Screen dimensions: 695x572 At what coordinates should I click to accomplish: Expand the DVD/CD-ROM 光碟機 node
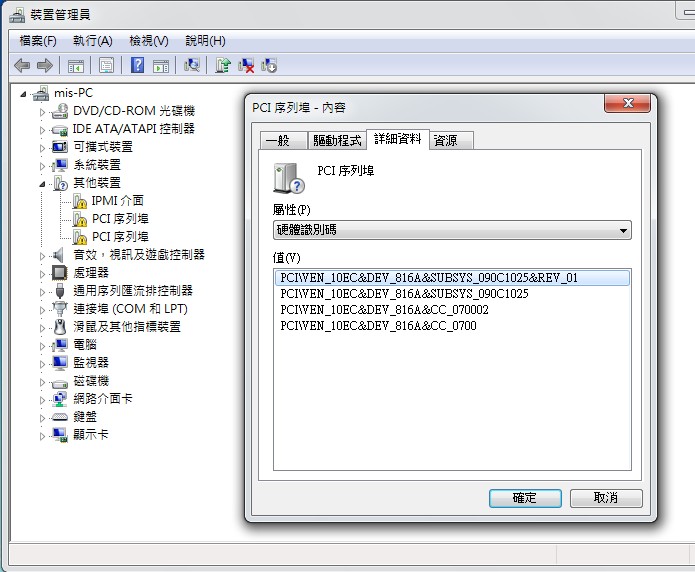point(42,112)
